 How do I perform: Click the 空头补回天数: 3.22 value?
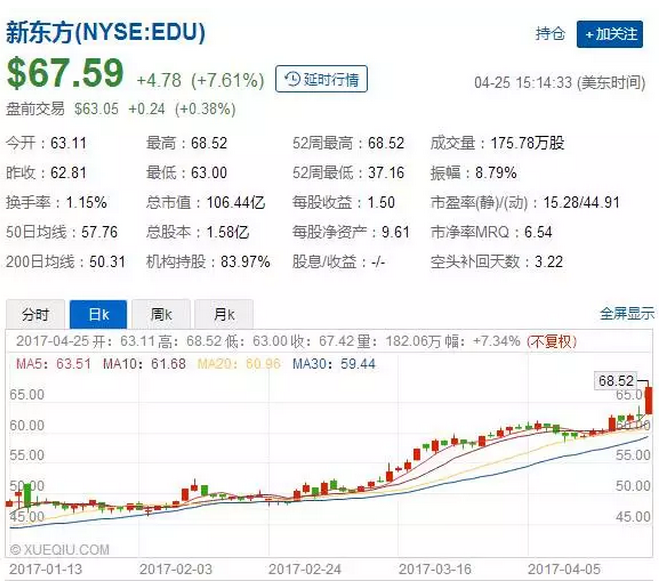pyautogui.click(x=549, y=262)
